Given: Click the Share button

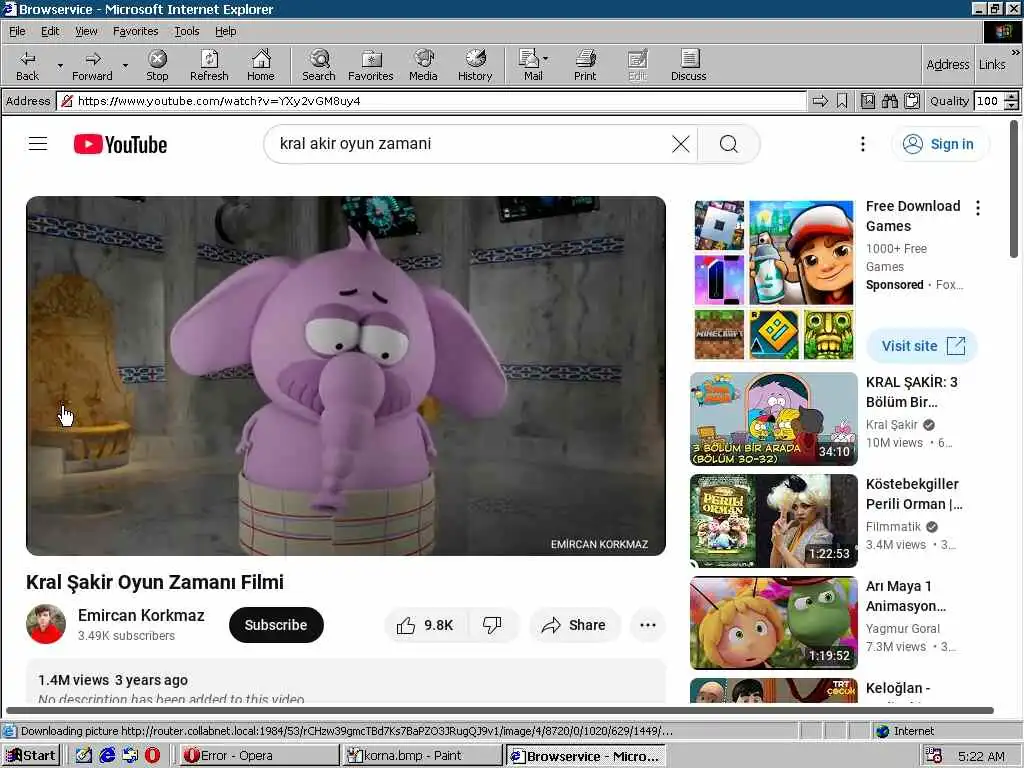Looking at the screenshot, I should (x=574, y=625).
